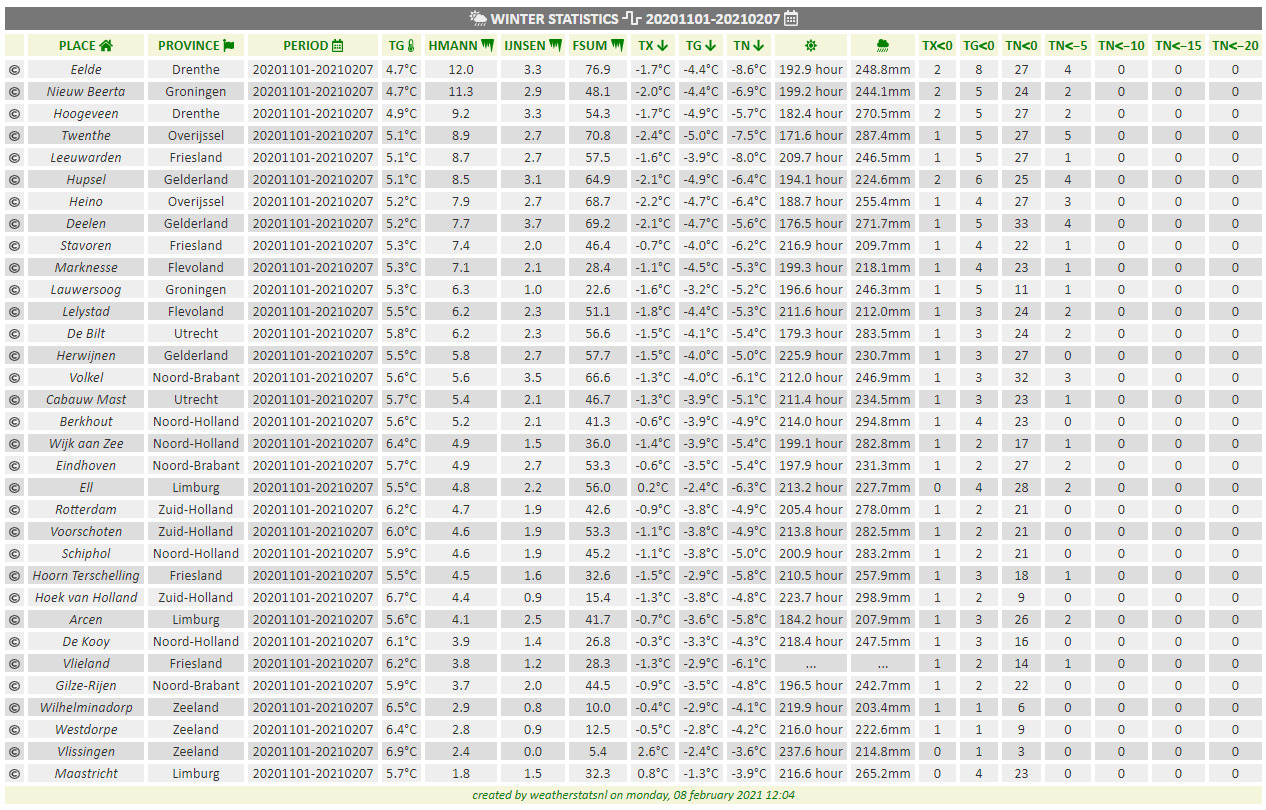Click the FSUM value 68.7 in Heino row

click(x=598, y=202)
